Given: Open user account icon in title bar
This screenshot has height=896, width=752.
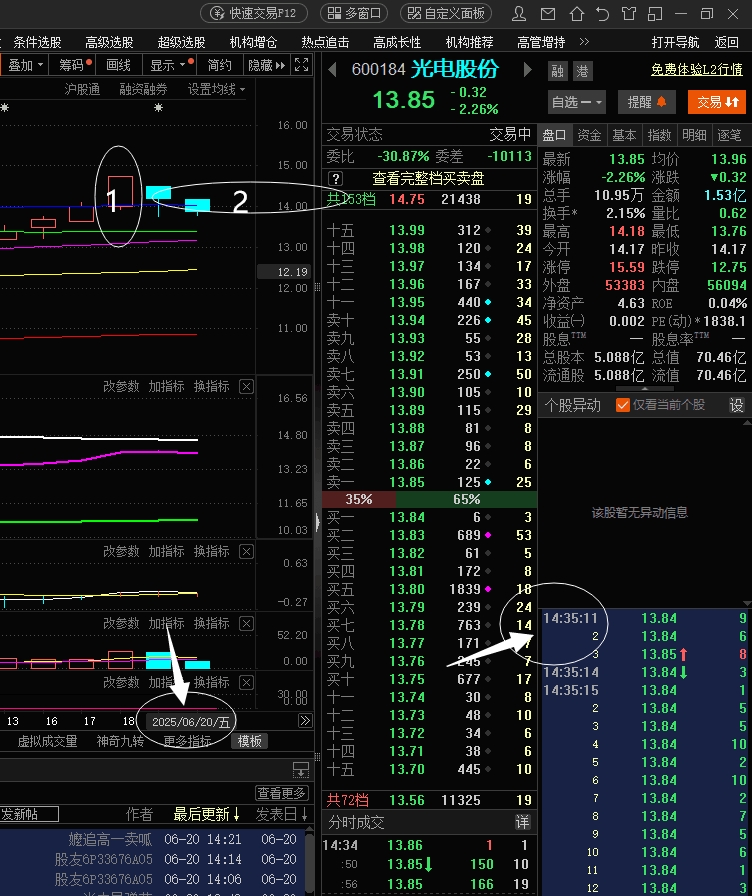Looking at the screenshot, I should [x=519, y=13].
